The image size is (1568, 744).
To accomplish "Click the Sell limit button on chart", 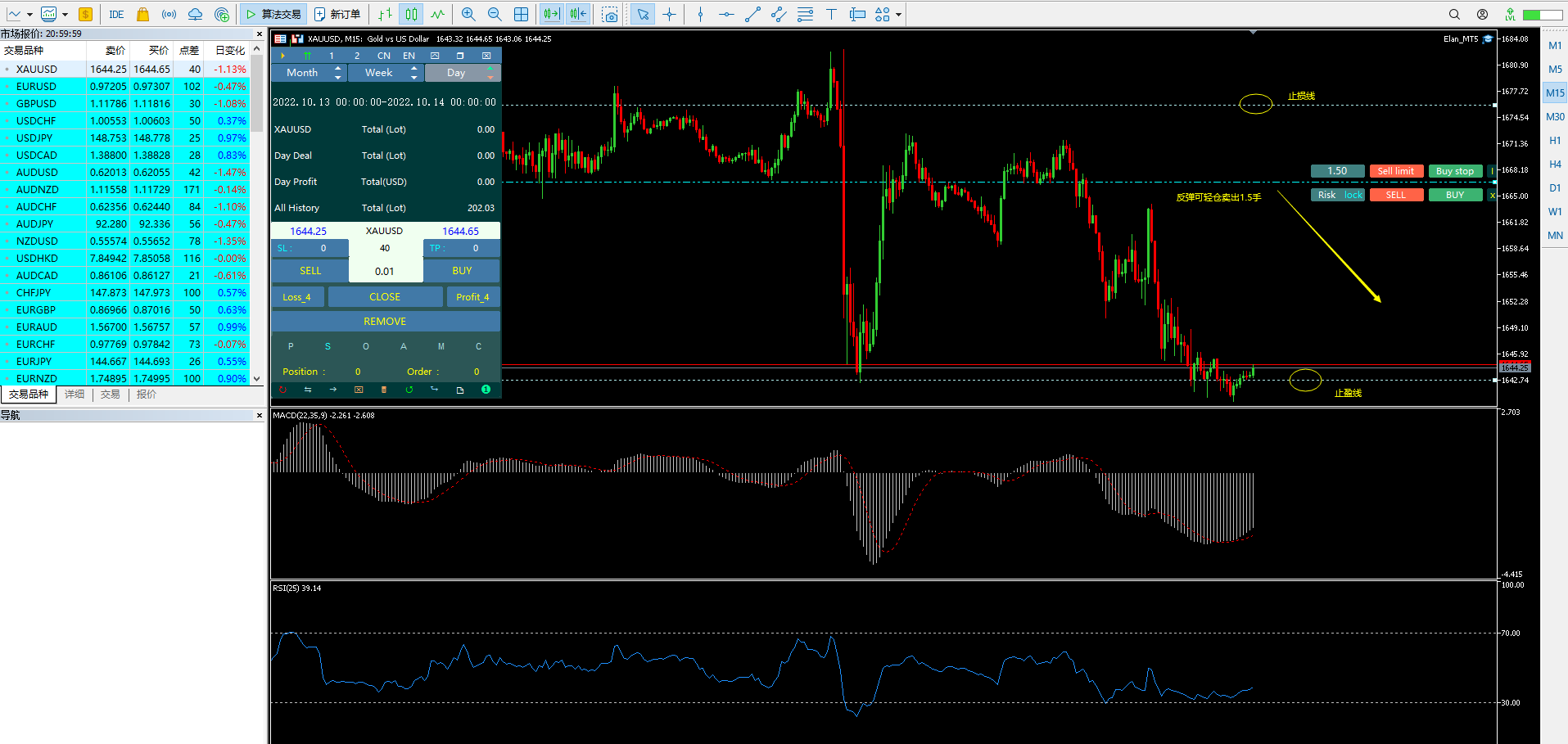I will (x=1396, y=171).
